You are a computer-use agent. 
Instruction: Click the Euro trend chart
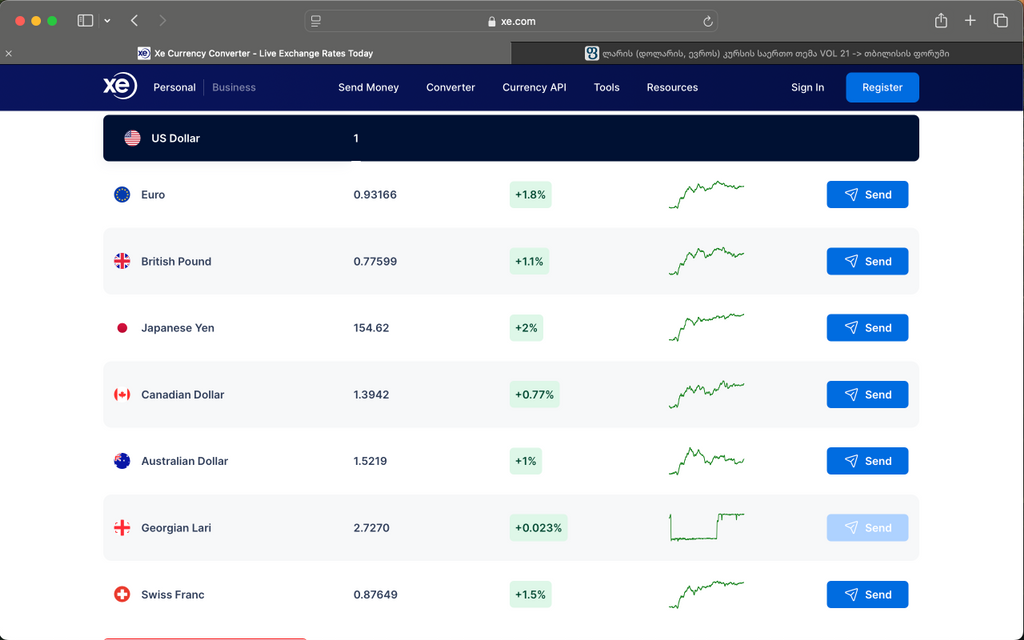pos(706,195)
